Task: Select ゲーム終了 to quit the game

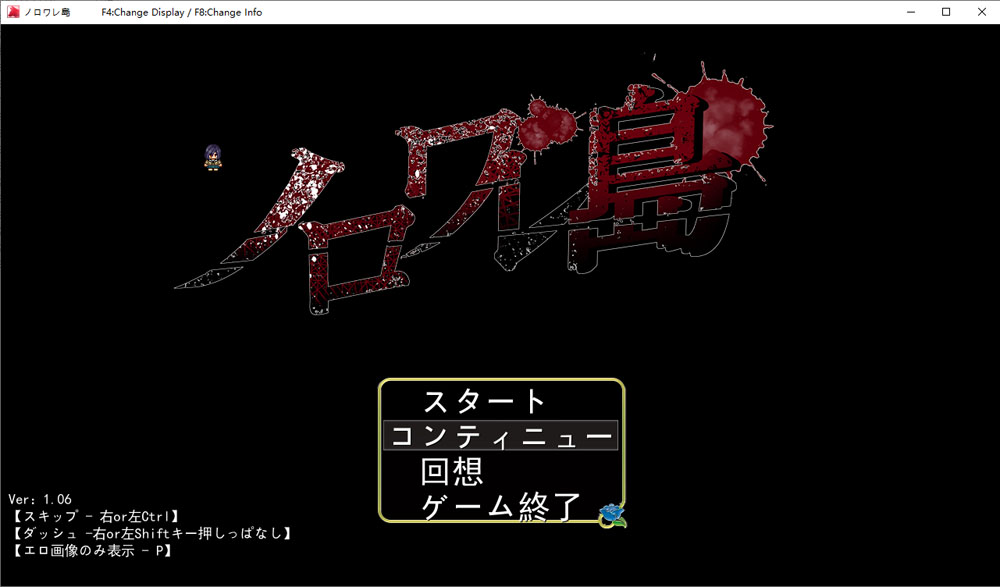Action: click(x=501, y=507)
